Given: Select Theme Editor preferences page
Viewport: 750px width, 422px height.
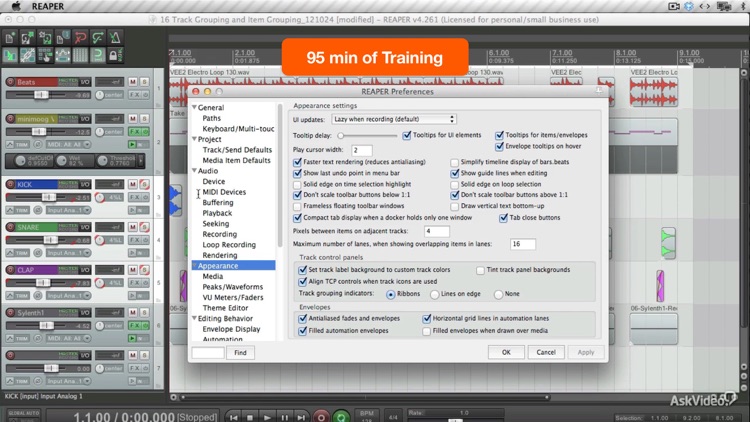Looking at the screenshot, I should point(225,308).
